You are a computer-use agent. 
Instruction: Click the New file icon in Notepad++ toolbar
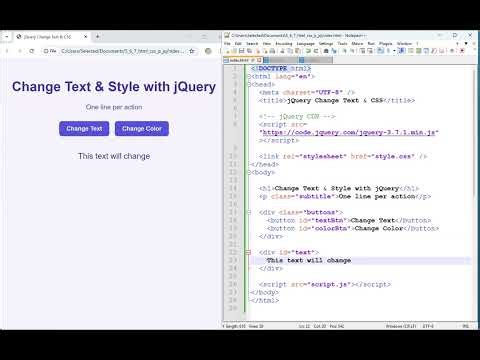click(227, 51)
